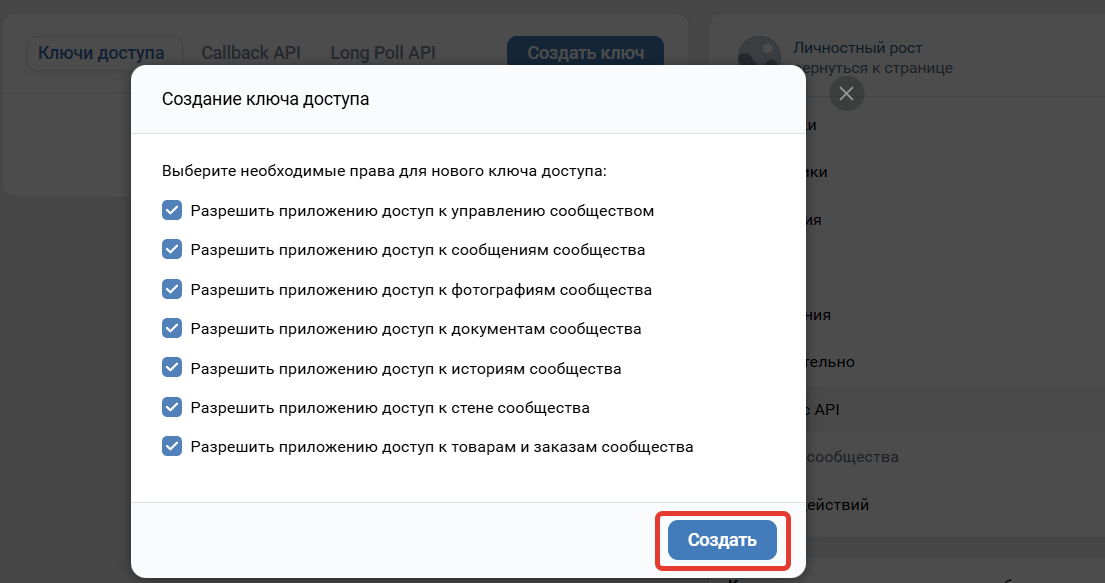Click label 'фотографиям сообщества' permission text
The height and width of the screenshot is (583, 1105).
pos(551,290)
